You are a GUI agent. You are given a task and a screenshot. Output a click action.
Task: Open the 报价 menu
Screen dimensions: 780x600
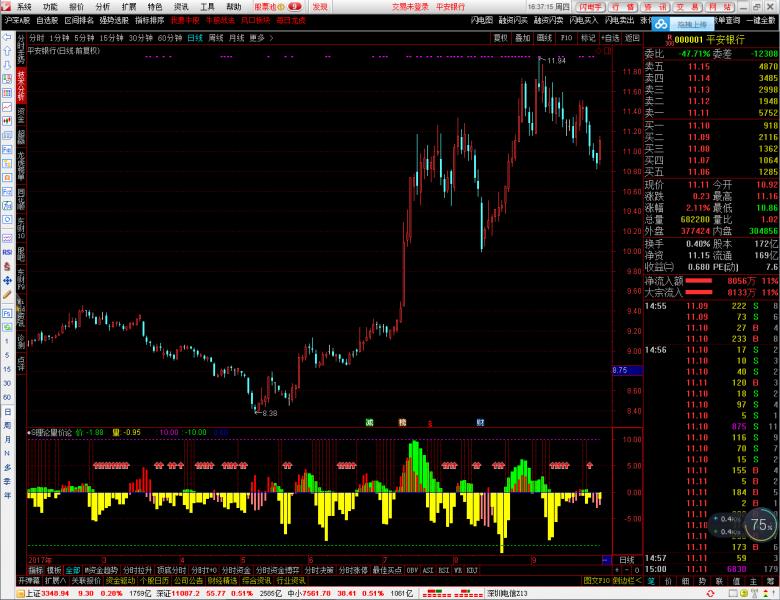76,6
